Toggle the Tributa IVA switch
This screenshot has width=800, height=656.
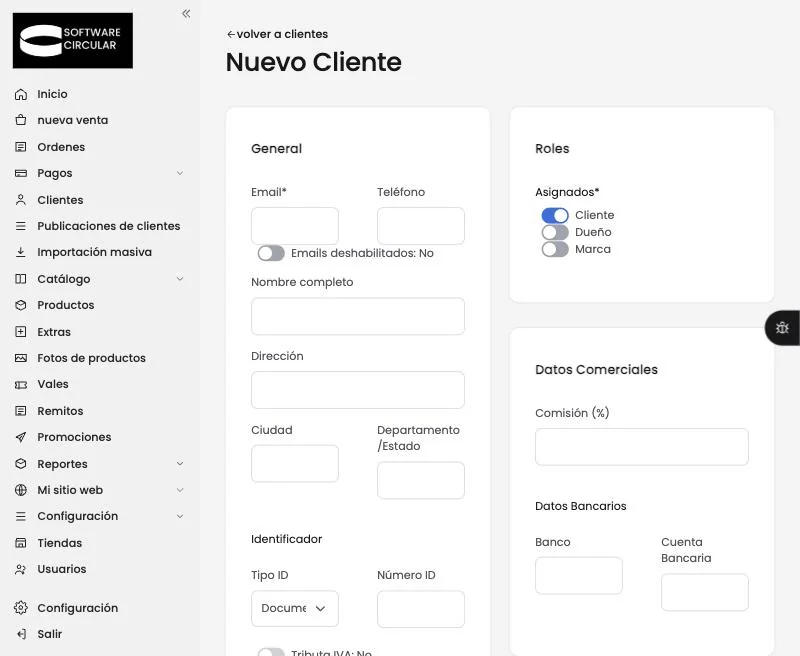[271, 652]
